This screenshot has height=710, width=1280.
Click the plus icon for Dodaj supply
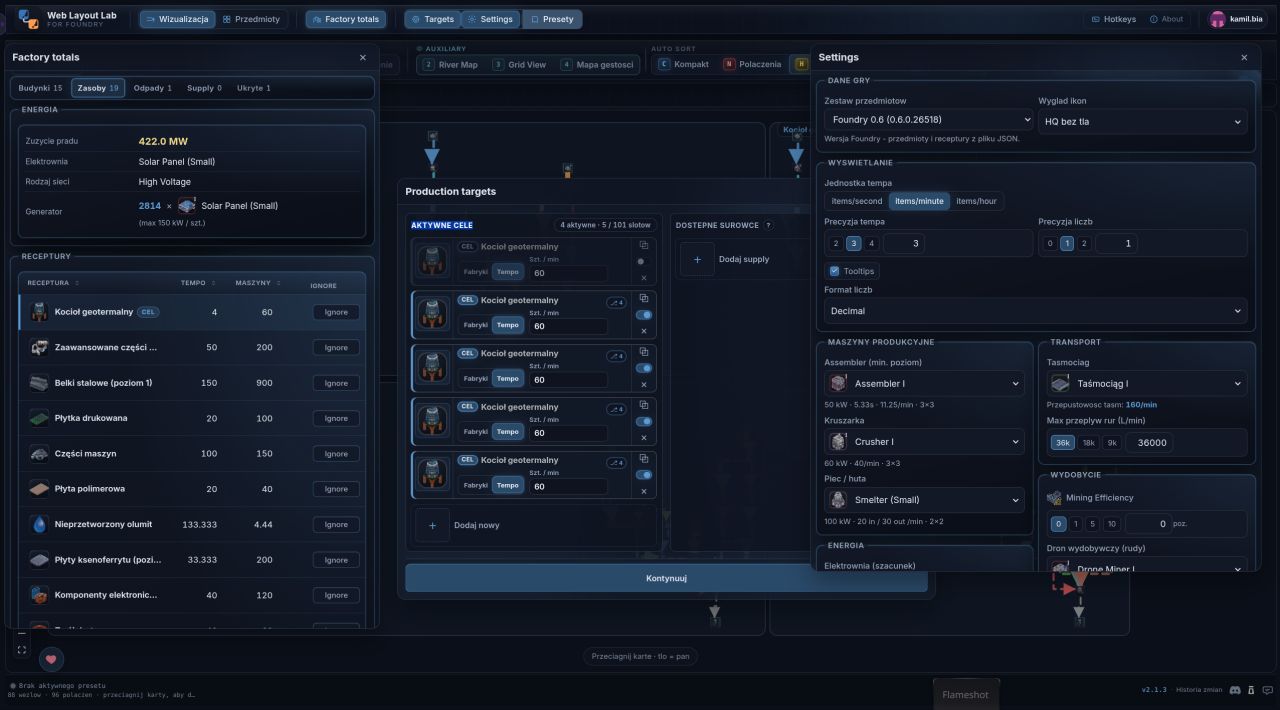(x=697, y=259)
